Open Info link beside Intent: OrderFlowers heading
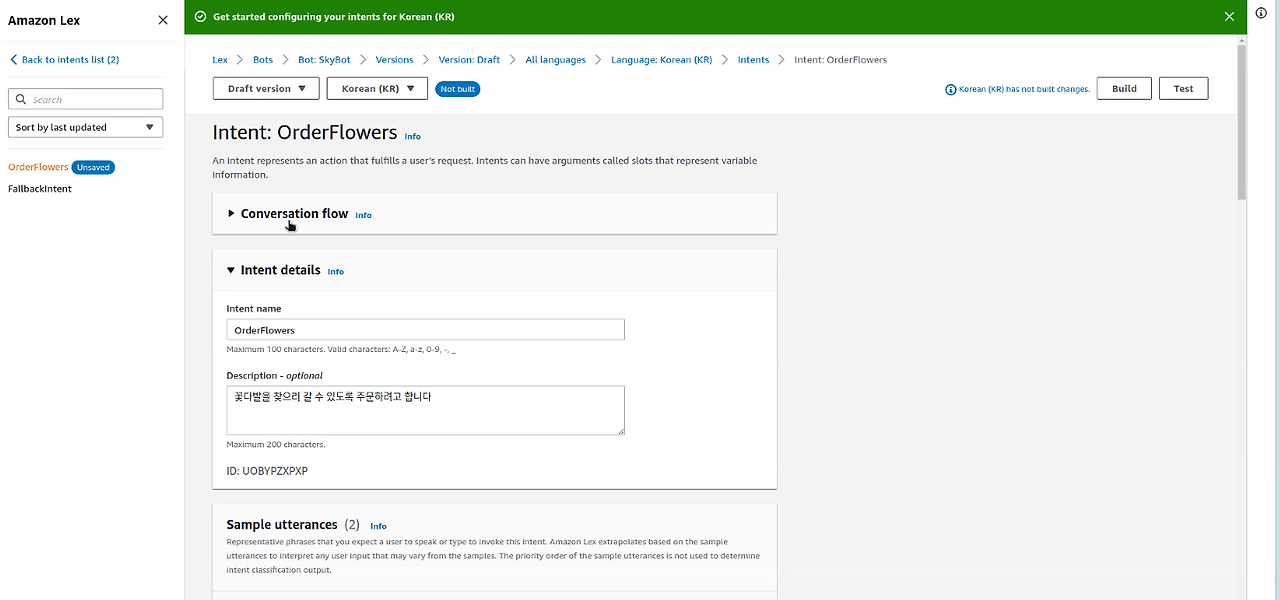This screenshot has width=1280, height=600. tap(412, 136)
